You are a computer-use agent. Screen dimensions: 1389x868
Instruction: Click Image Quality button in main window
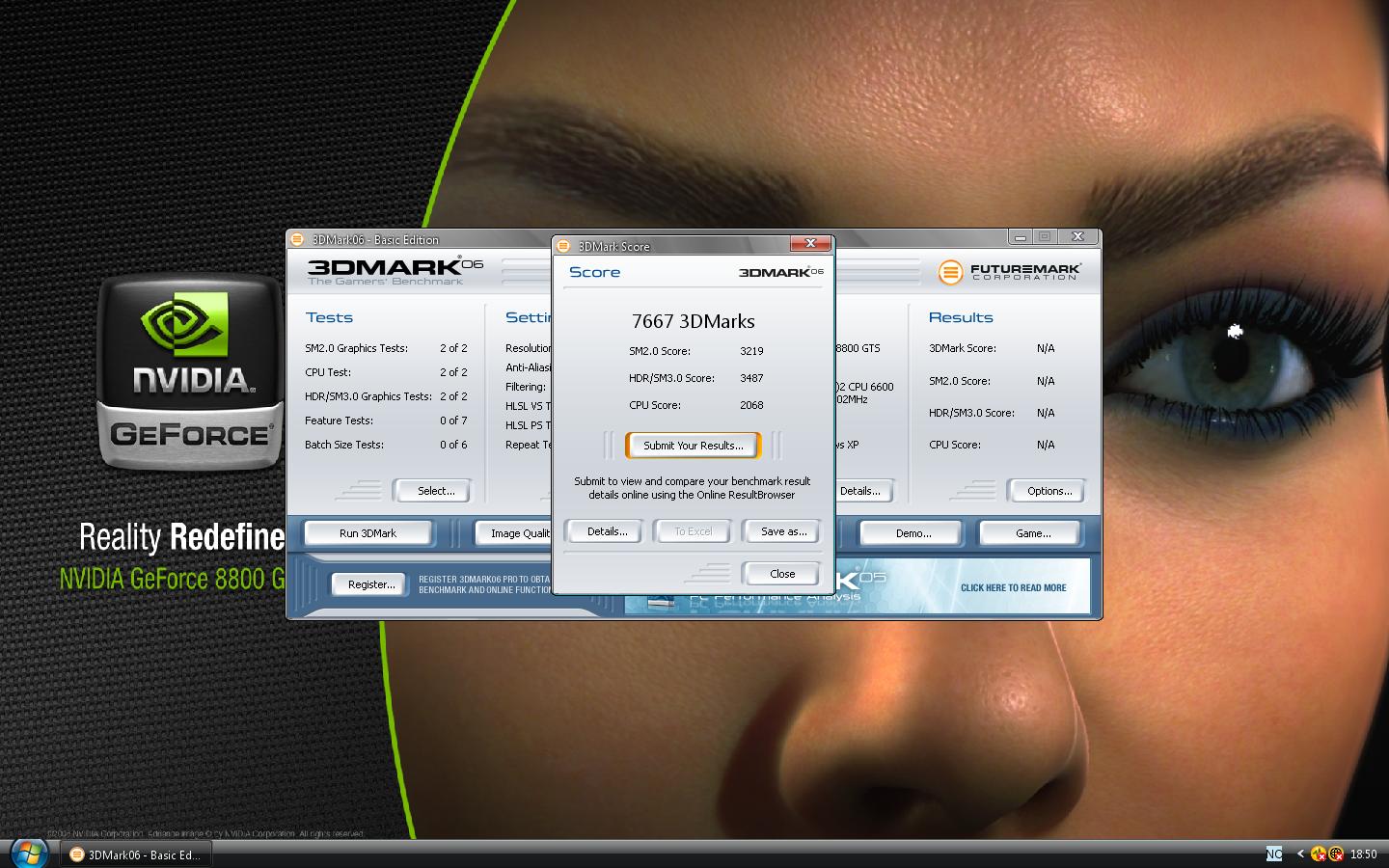514,533
